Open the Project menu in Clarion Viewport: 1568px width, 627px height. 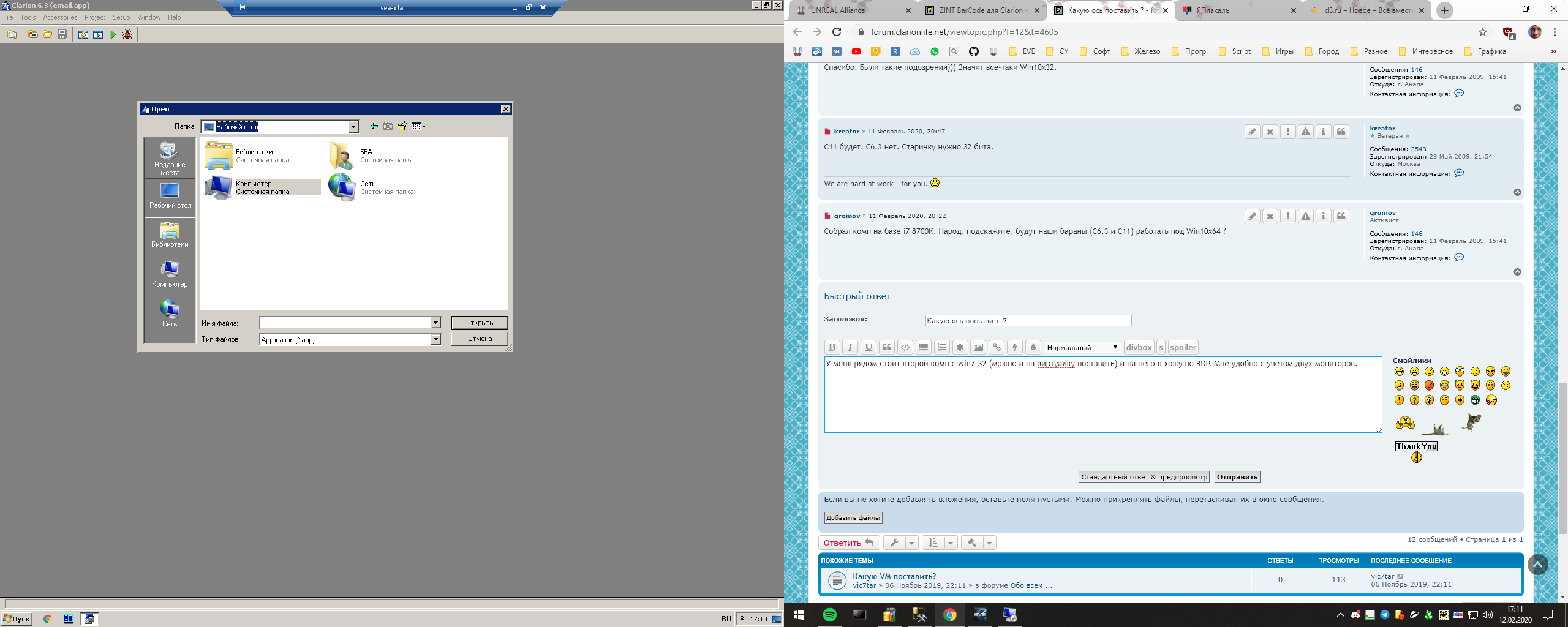[x=95, y=17]
